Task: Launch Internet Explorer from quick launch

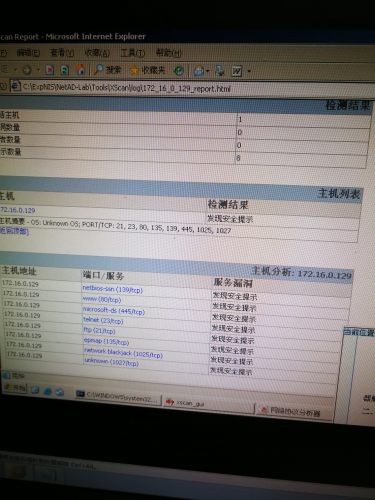Action: pos(48,391)
